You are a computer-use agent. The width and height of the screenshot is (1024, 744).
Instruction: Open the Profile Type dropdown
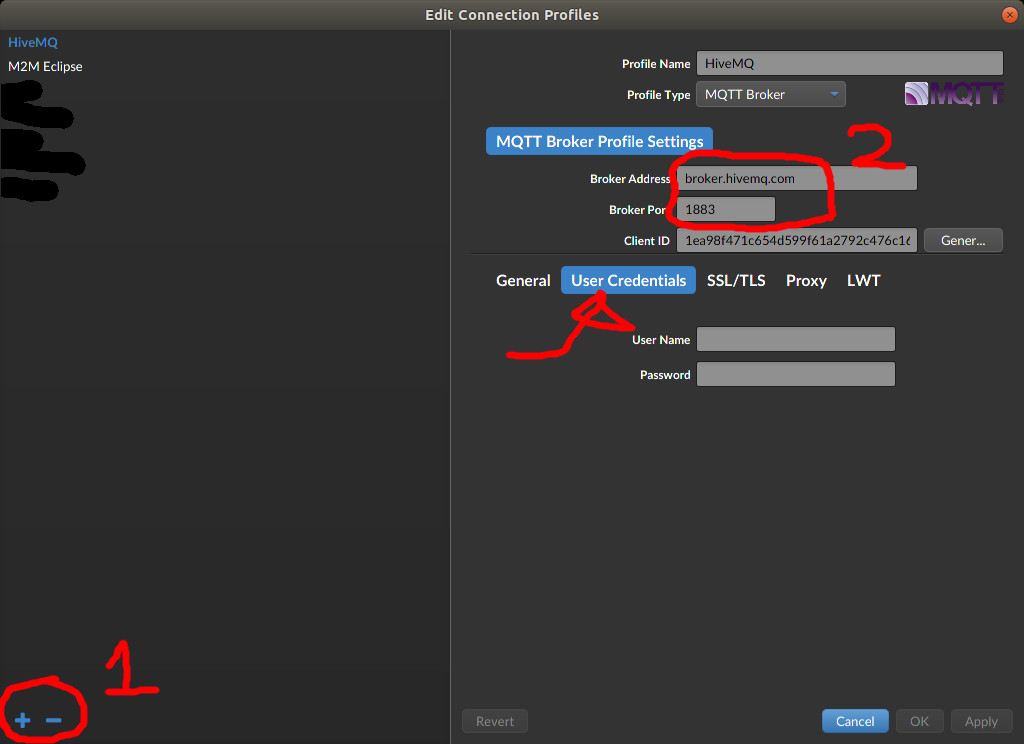click(x=771, y=94)
